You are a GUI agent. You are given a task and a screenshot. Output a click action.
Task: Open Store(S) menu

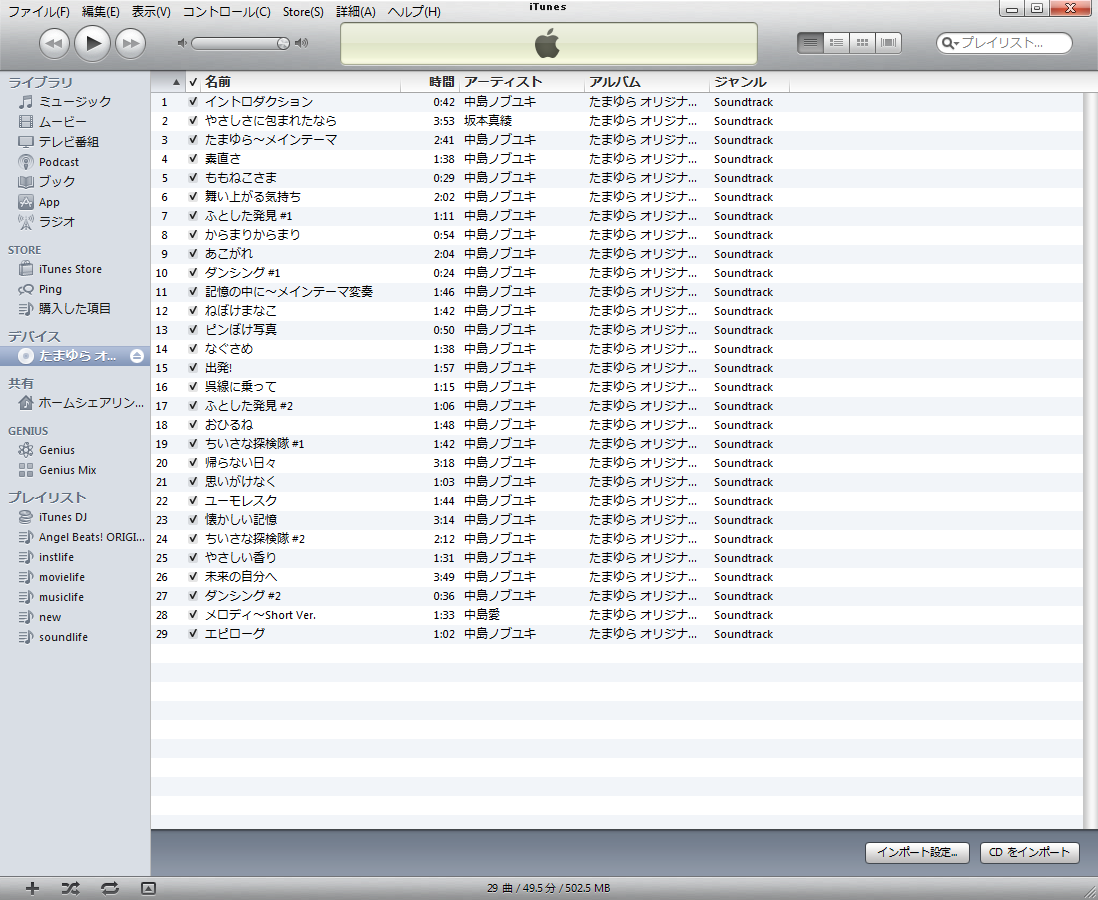[x=303, y=12]
